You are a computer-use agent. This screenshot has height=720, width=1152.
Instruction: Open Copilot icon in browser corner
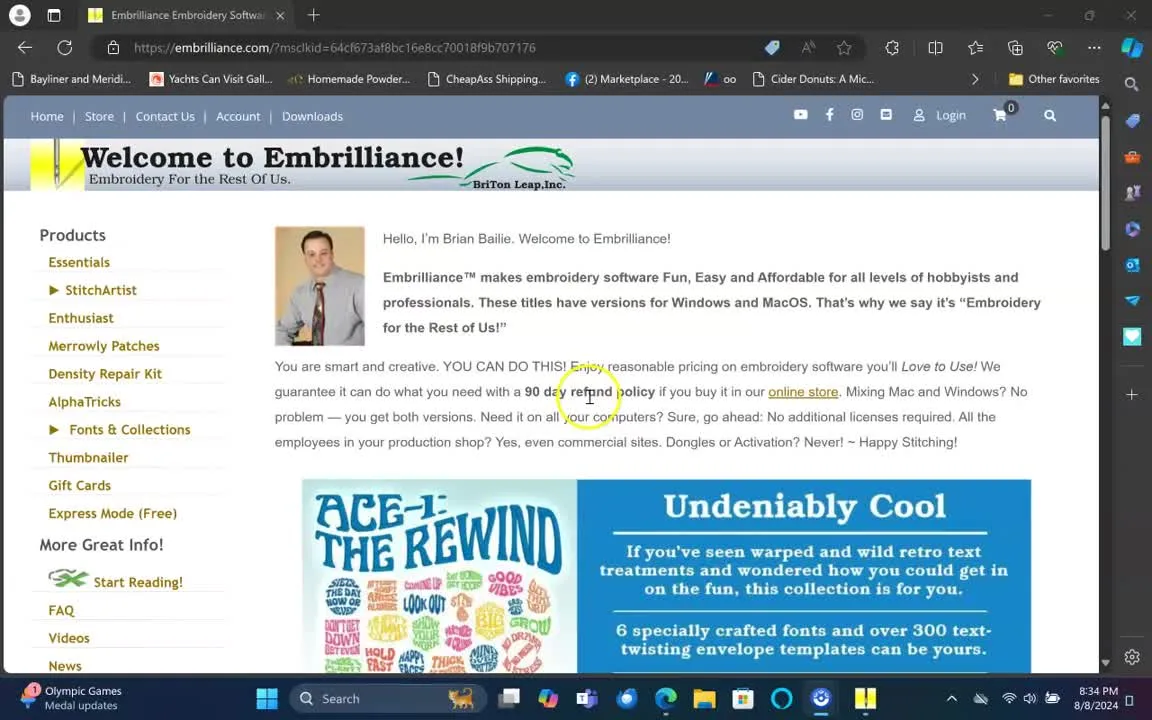pos(1132,48)
